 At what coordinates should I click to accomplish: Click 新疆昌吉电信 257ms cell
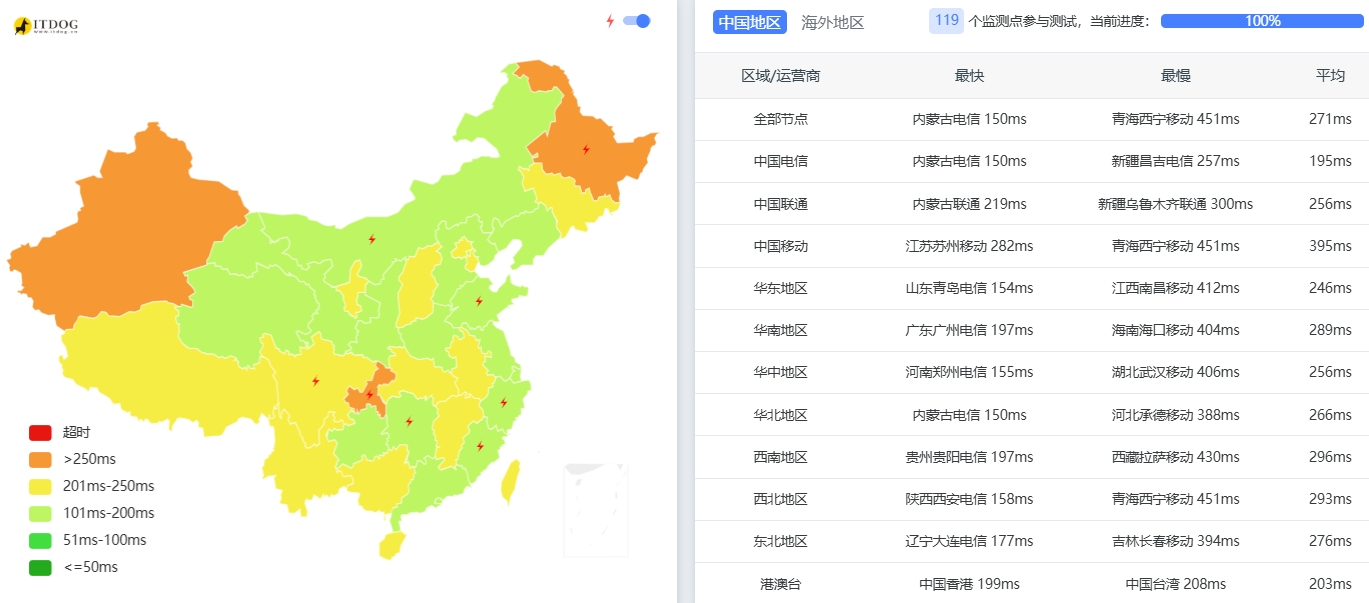(x=1175, y=161)
